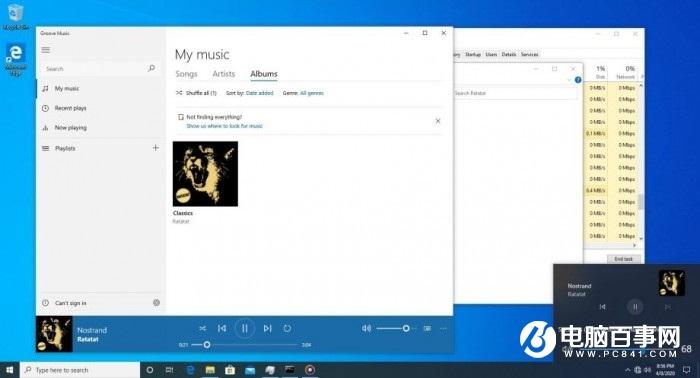Click album art in volume media overlay
The height and width of the screenshot is (378, 700).
pyautogui.click(x=671, y=283)
